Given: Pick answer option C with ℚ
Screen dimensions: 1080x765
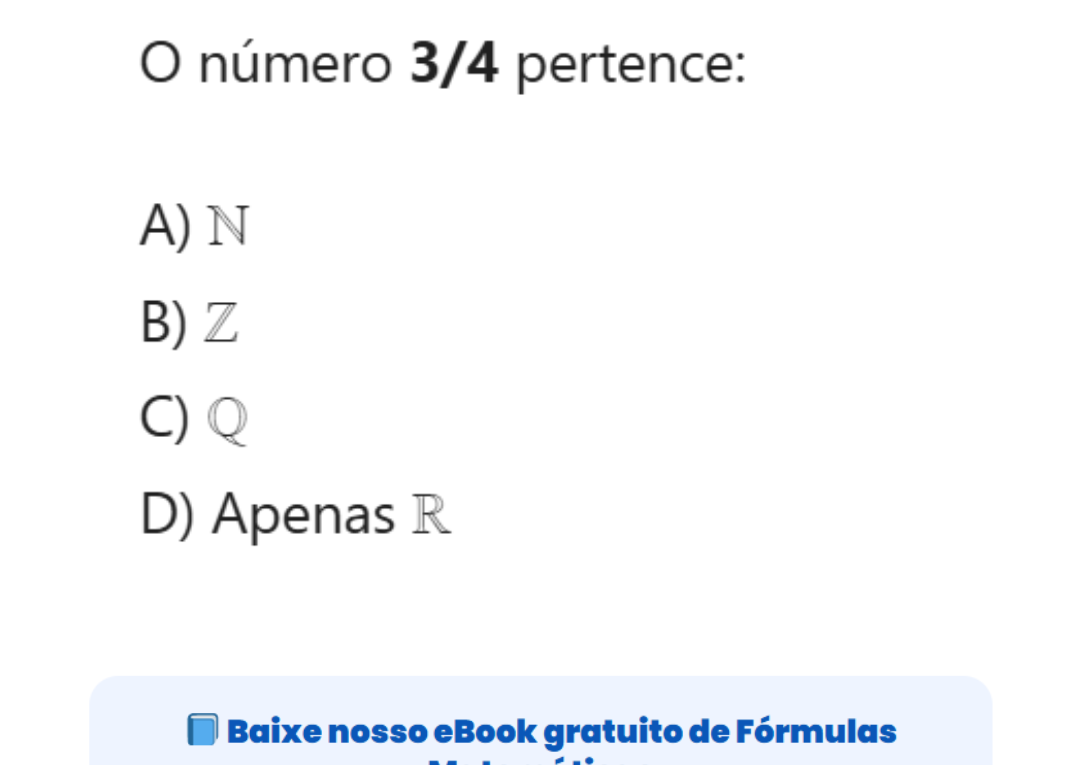Looking at the screenshot, I should point(194,419).
